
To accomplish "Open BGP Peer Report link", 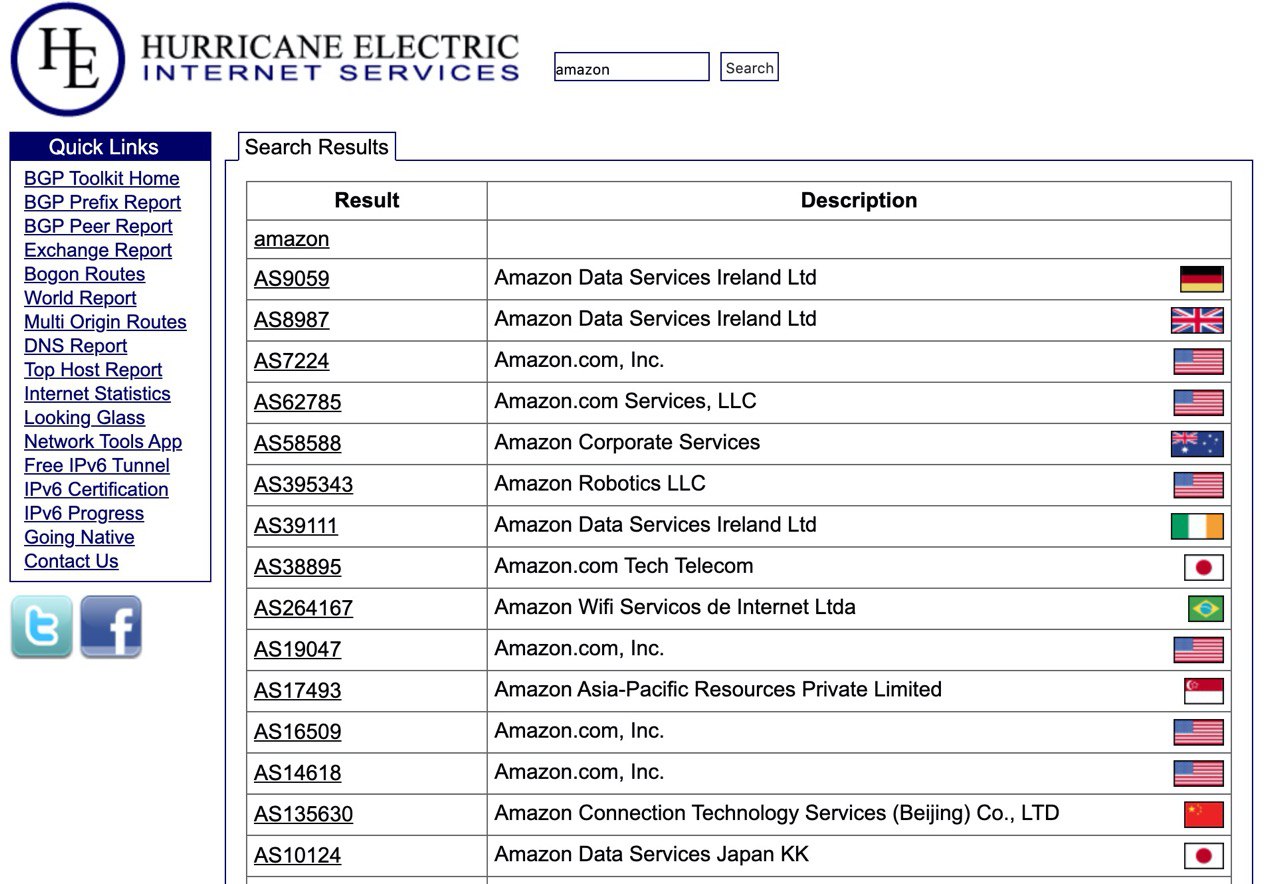I will (x=98, y=226).
